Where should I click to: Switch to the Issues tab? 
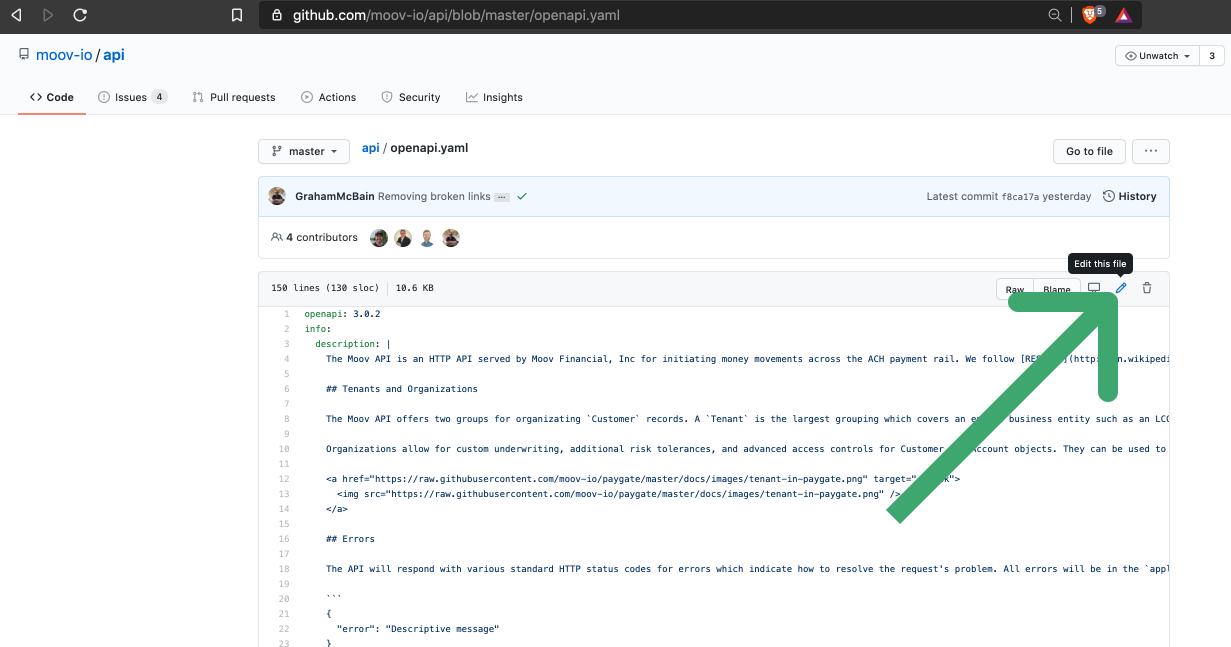(132, 97)
